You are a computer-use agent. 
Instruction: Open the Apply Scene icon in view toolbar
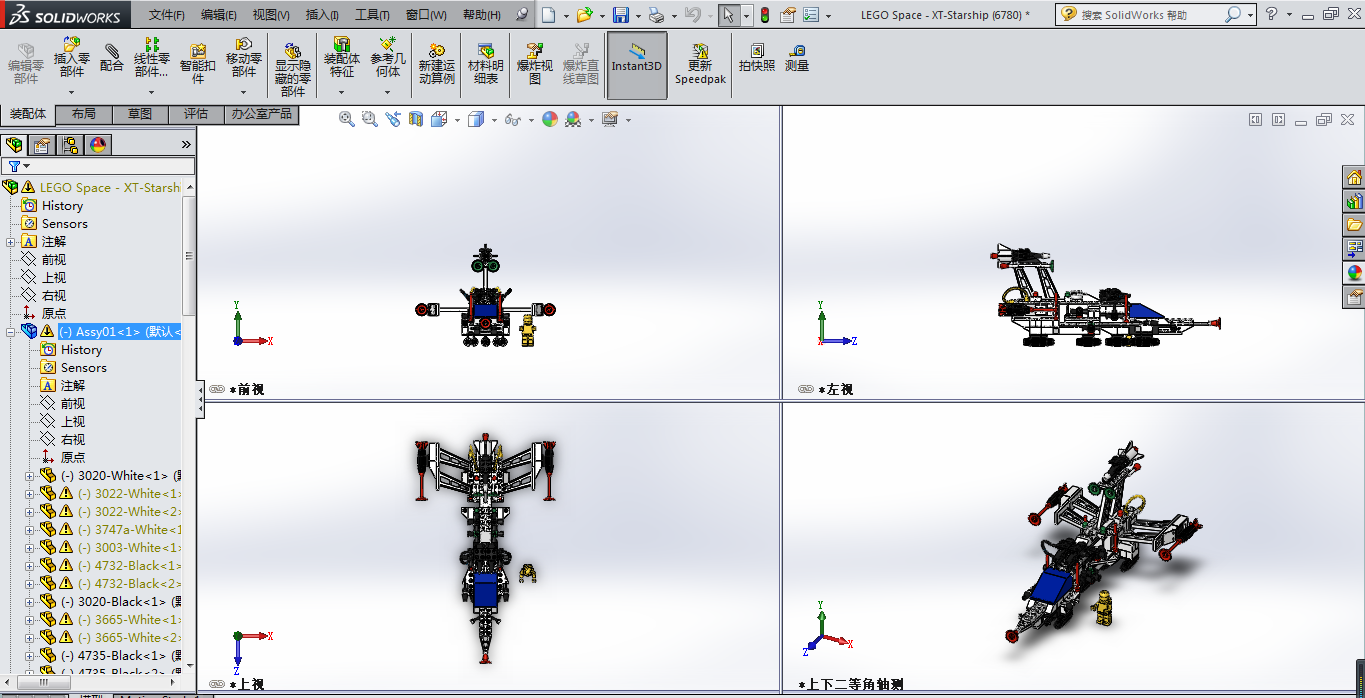pos(573,119)
